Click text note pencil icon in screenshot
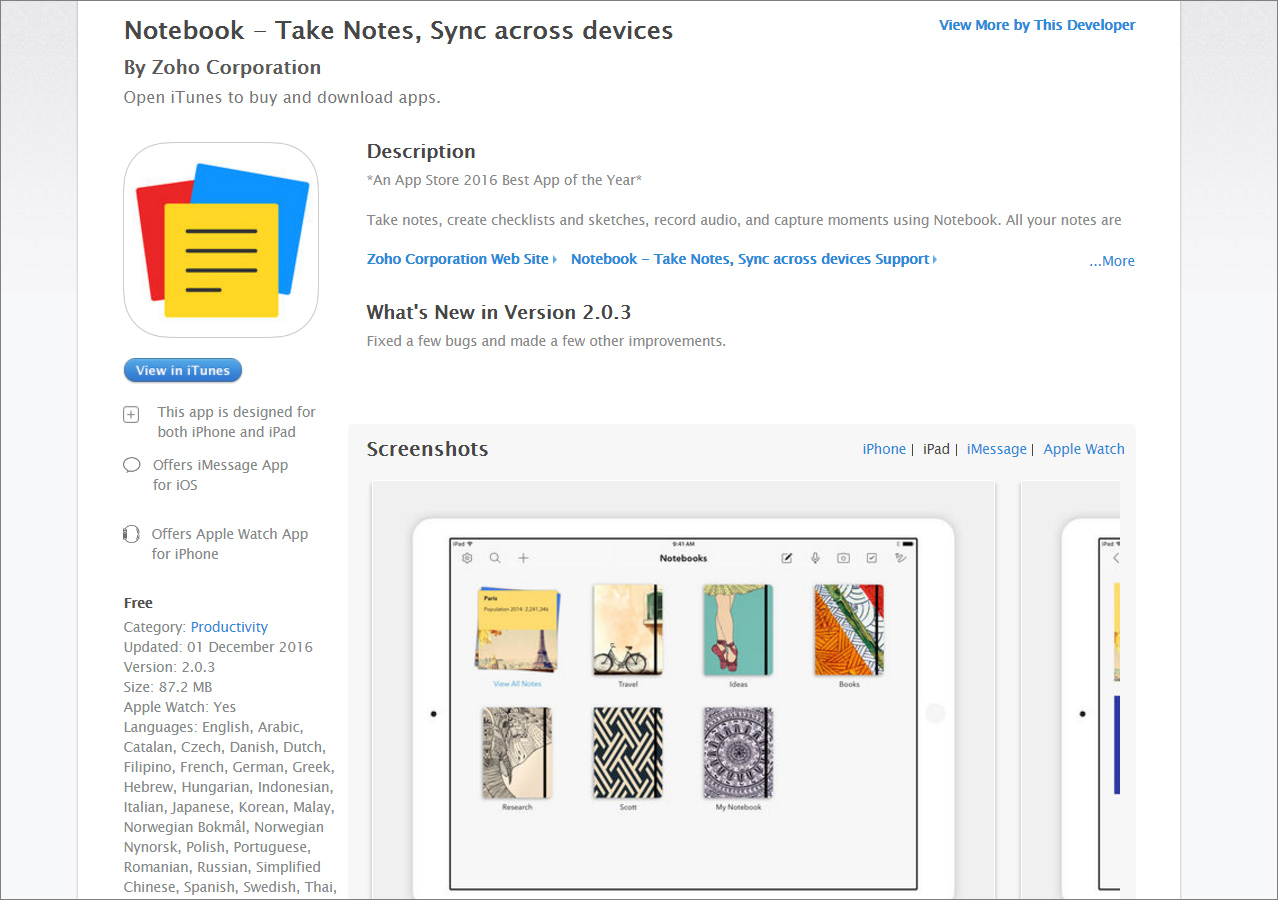 pos(787,558)
